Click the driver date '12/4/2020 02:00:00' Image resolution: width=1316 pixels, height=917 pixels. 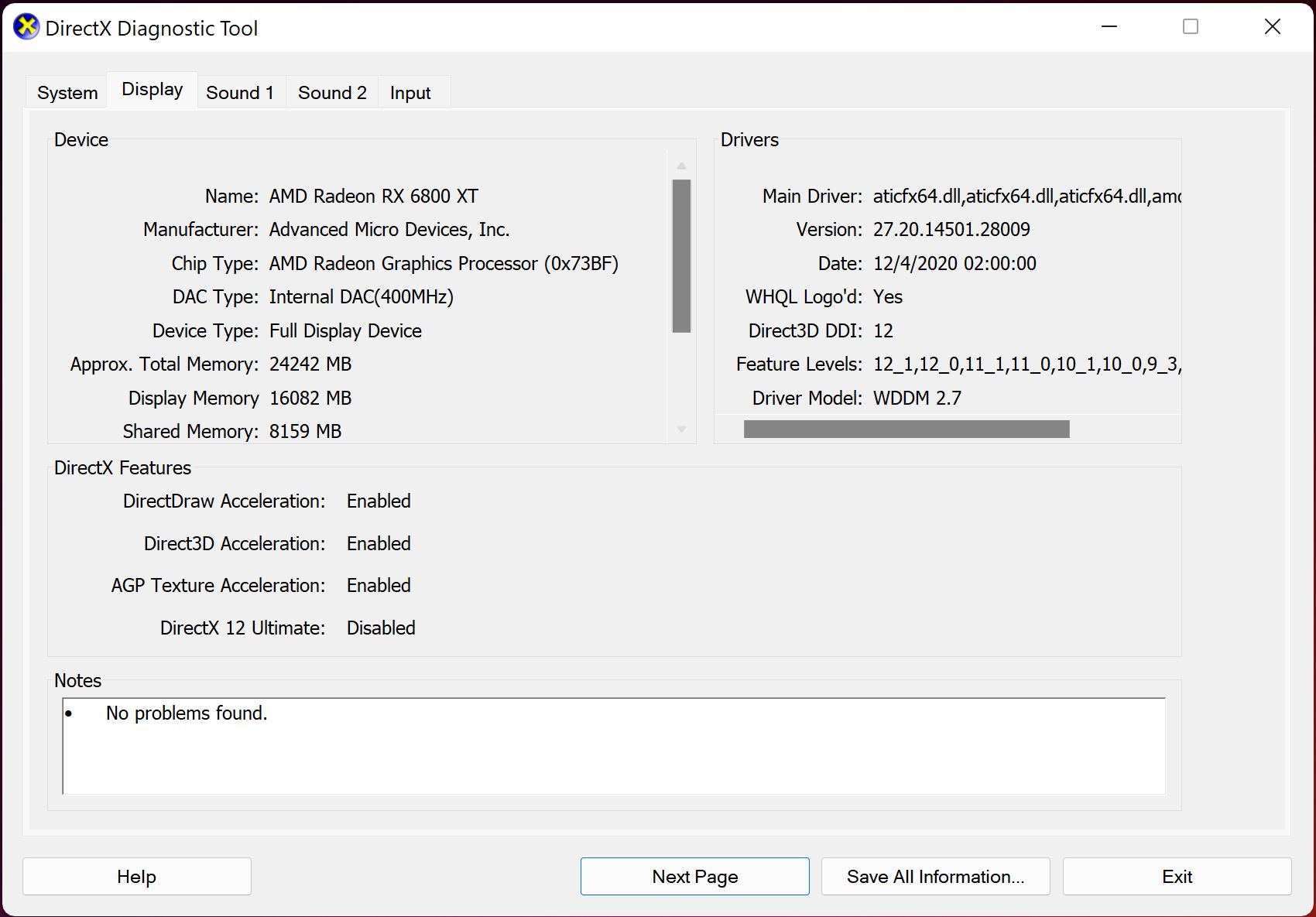954,264
